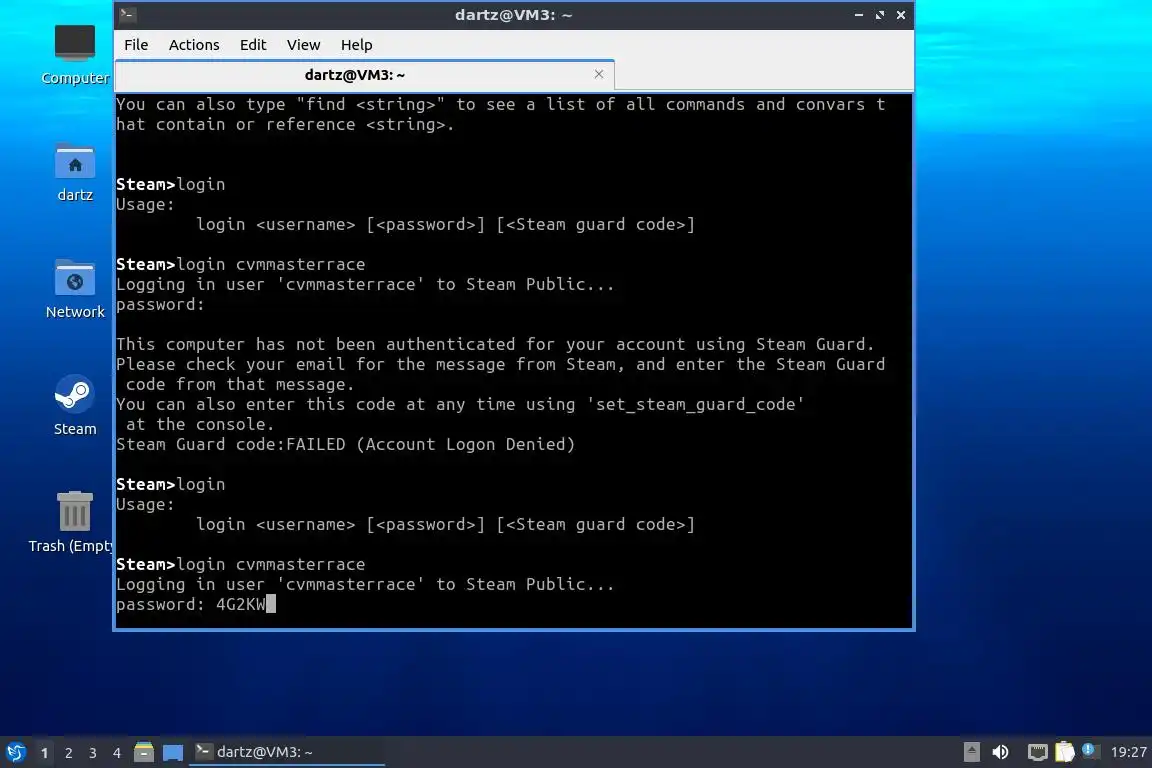The image size is (1152, 768).
Task: Open the File menu
Action: pyautogui.click(x=136, y=45)
